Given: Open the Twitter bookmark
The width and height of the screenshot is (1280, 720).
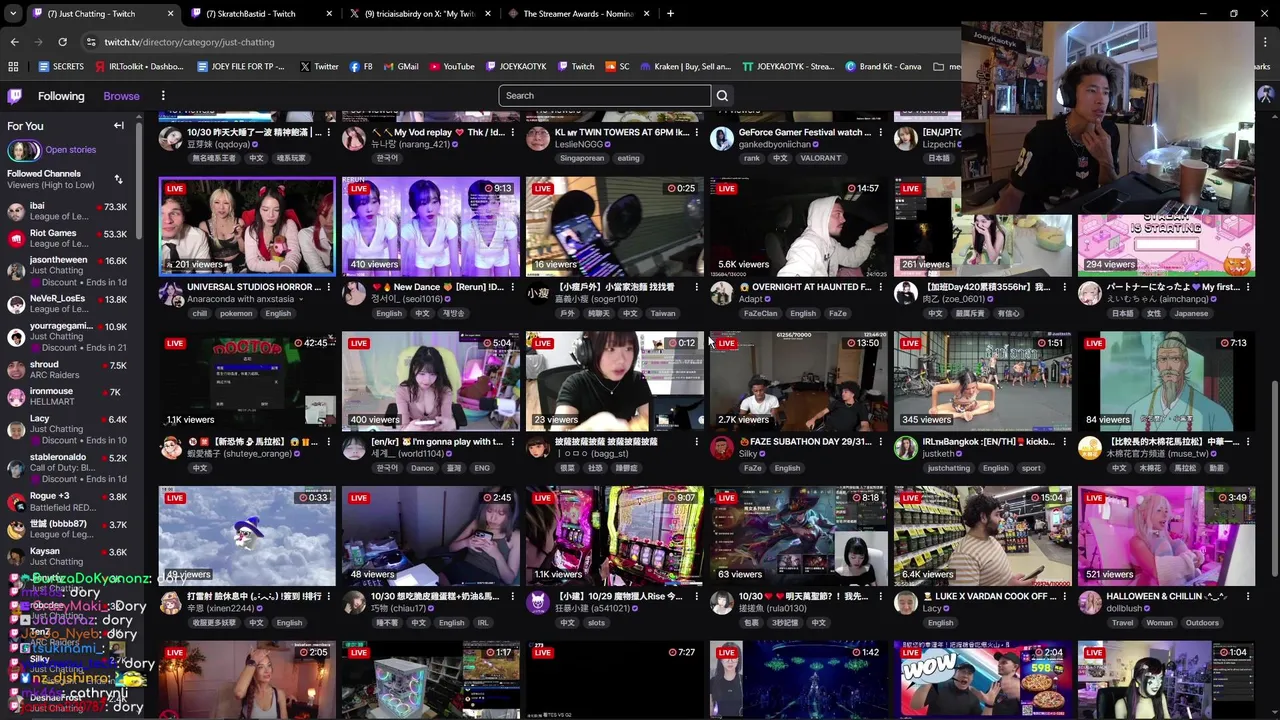Looking at the screenshot, I should (x=318, y=67).
